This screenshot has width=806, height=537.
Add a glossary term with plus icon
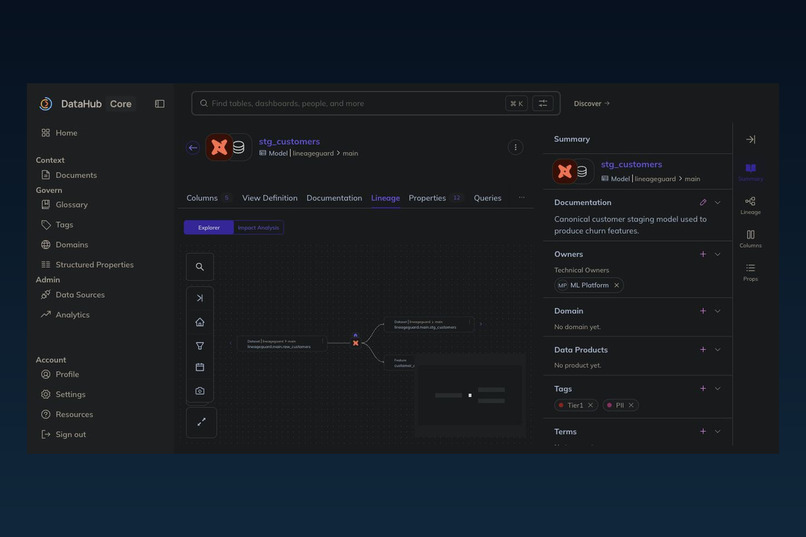[x=703, y=432]
